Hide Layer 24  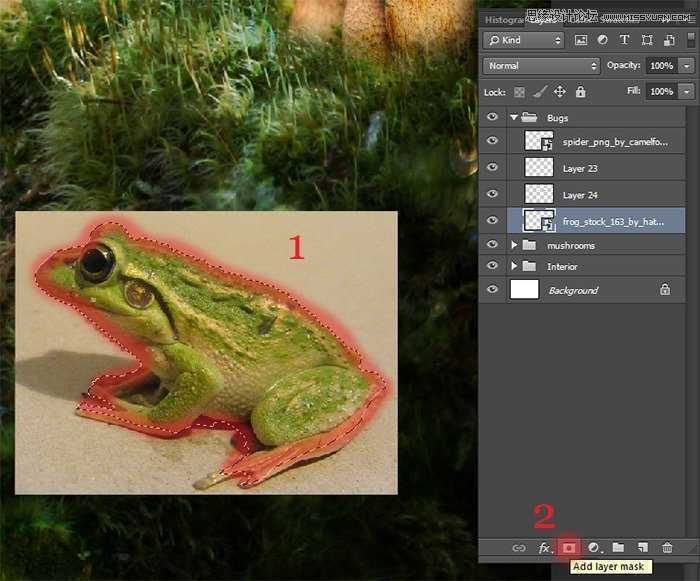pyautogui.click(x=492, y=194)
